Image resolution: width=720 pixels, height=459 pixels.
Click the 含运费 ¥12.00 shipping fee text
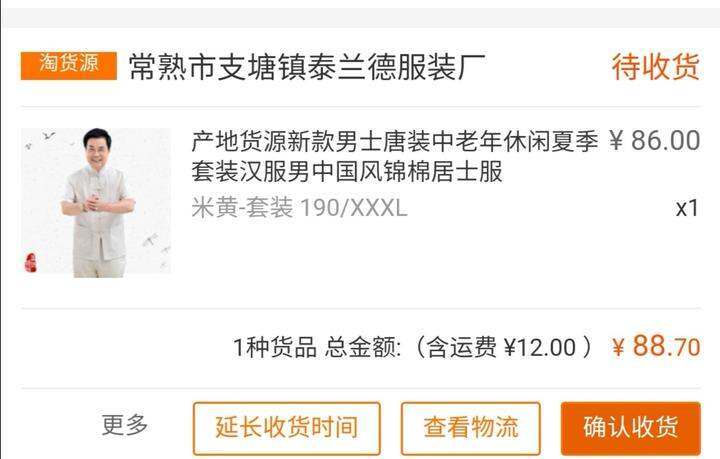tap(501, 347)
